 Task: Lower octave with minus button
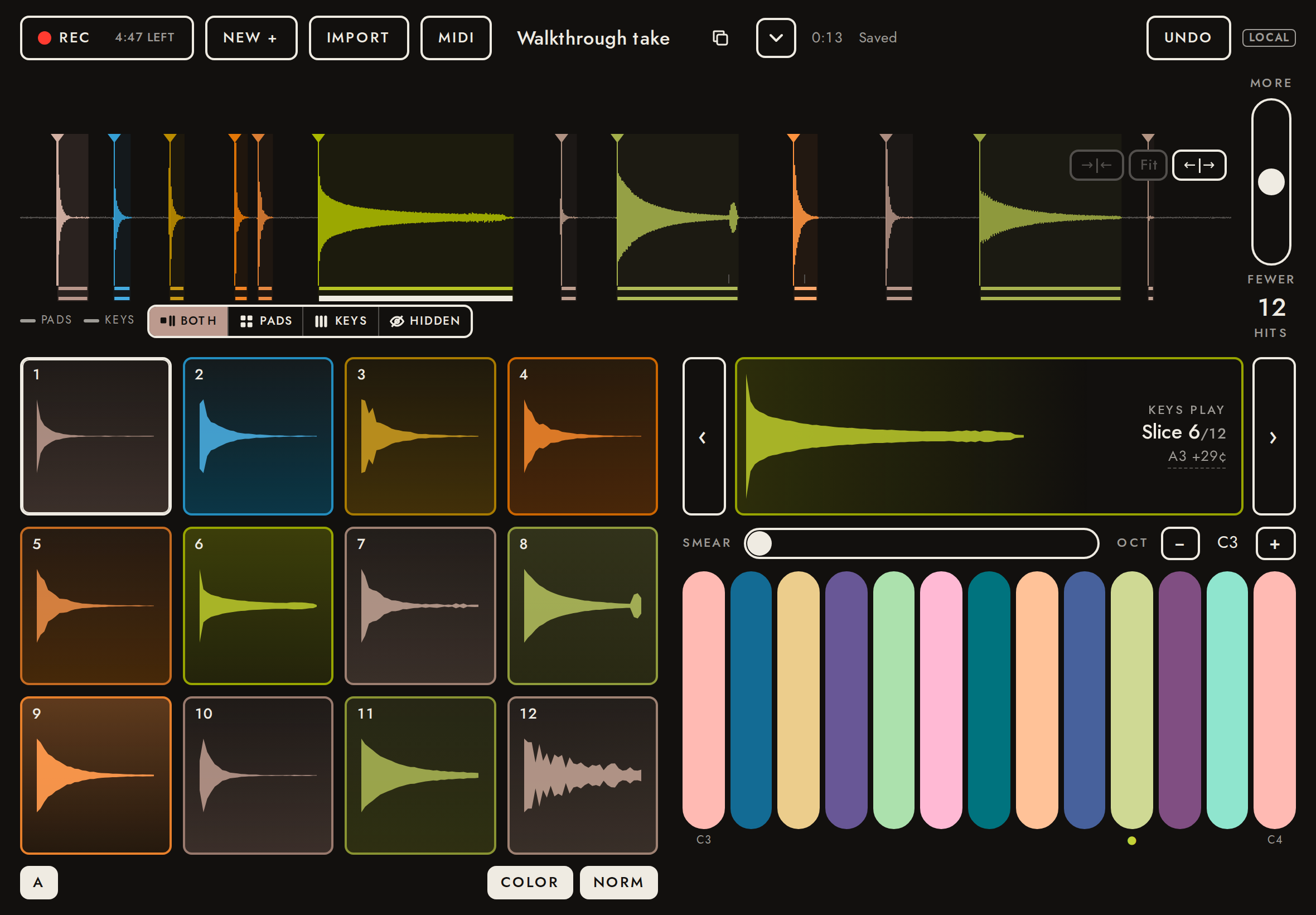click(1180, 543)
